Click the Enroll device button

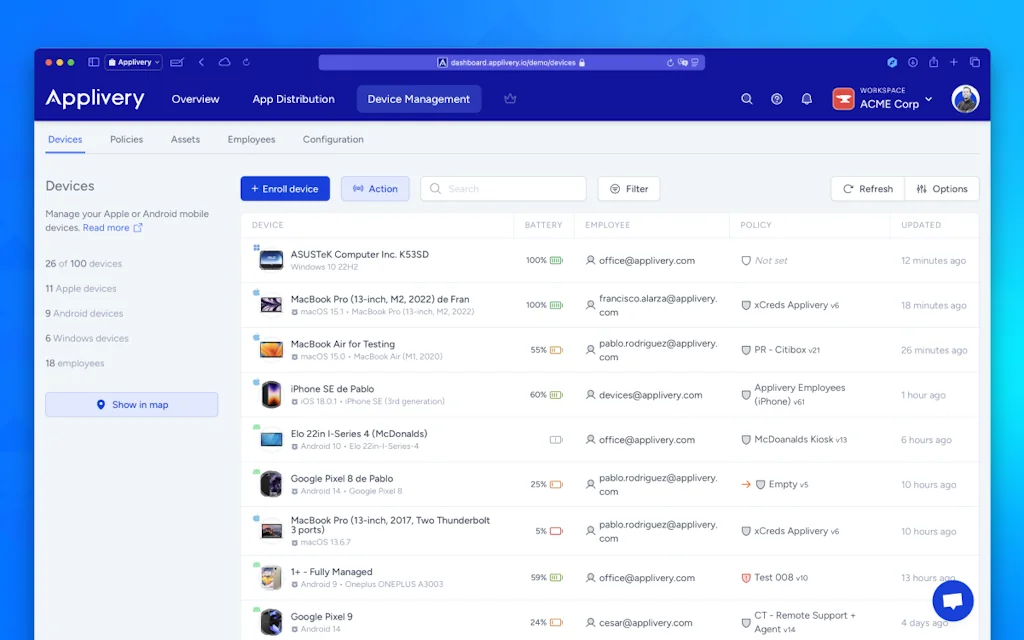[x=285, y=189]
